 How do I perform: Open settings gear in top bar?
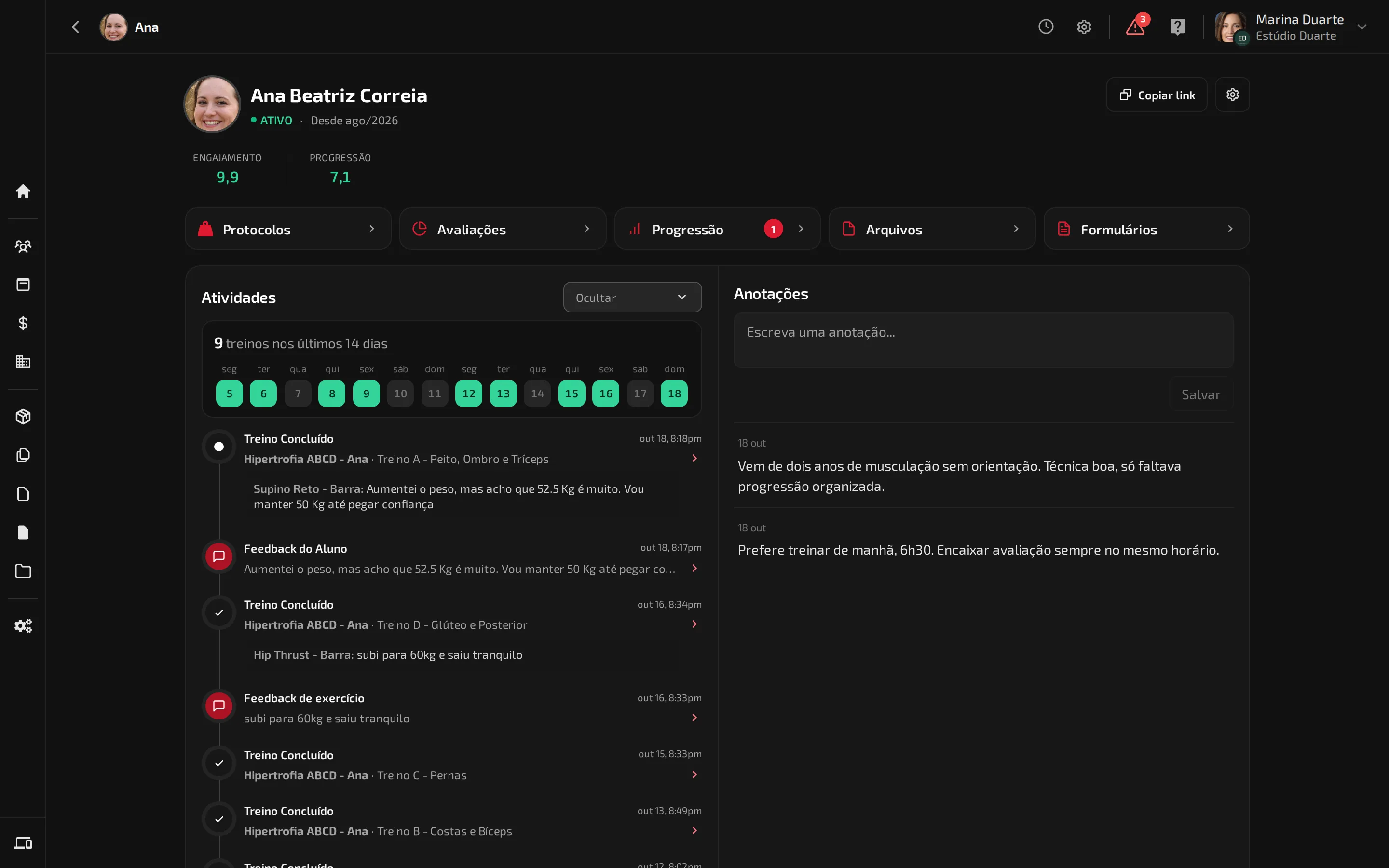click(x=1084, y=27)
